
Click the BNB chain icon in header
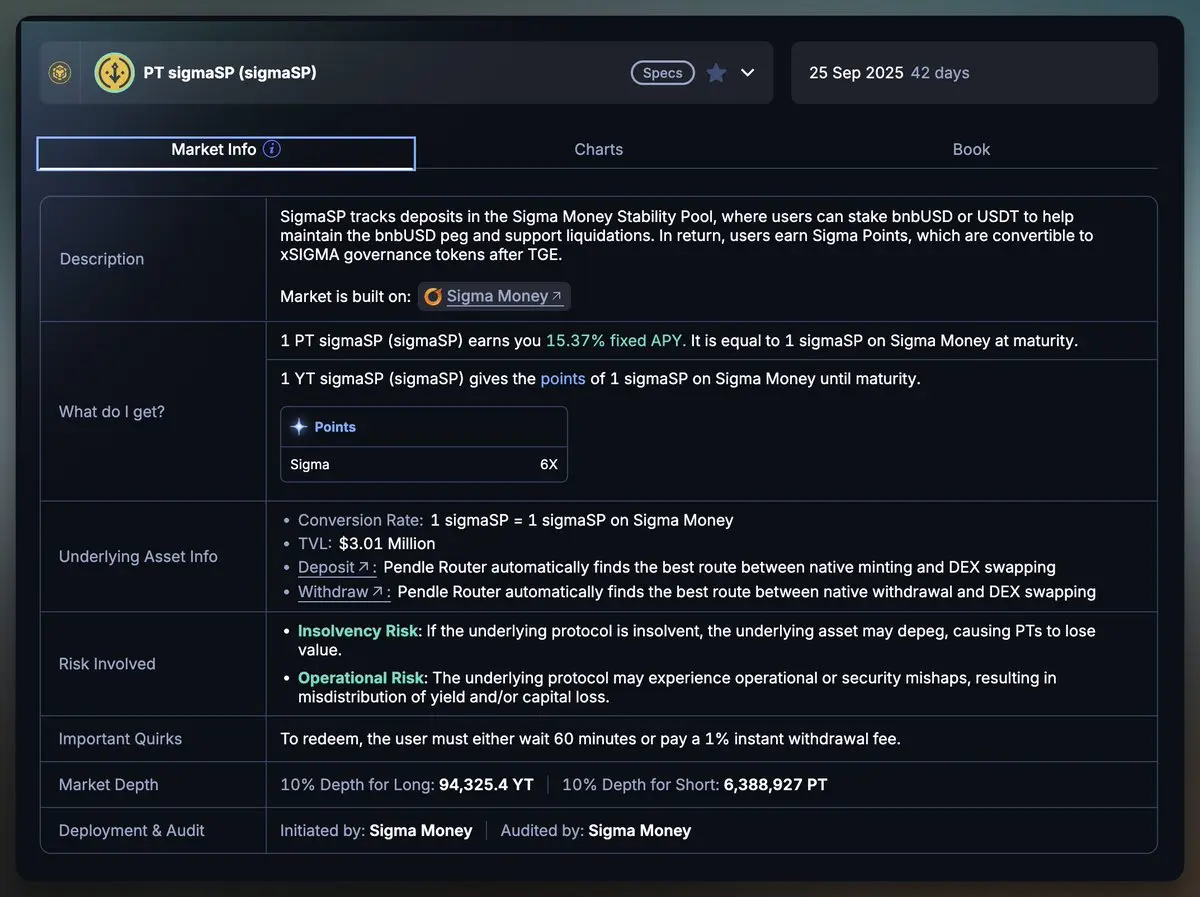(60, 73)
